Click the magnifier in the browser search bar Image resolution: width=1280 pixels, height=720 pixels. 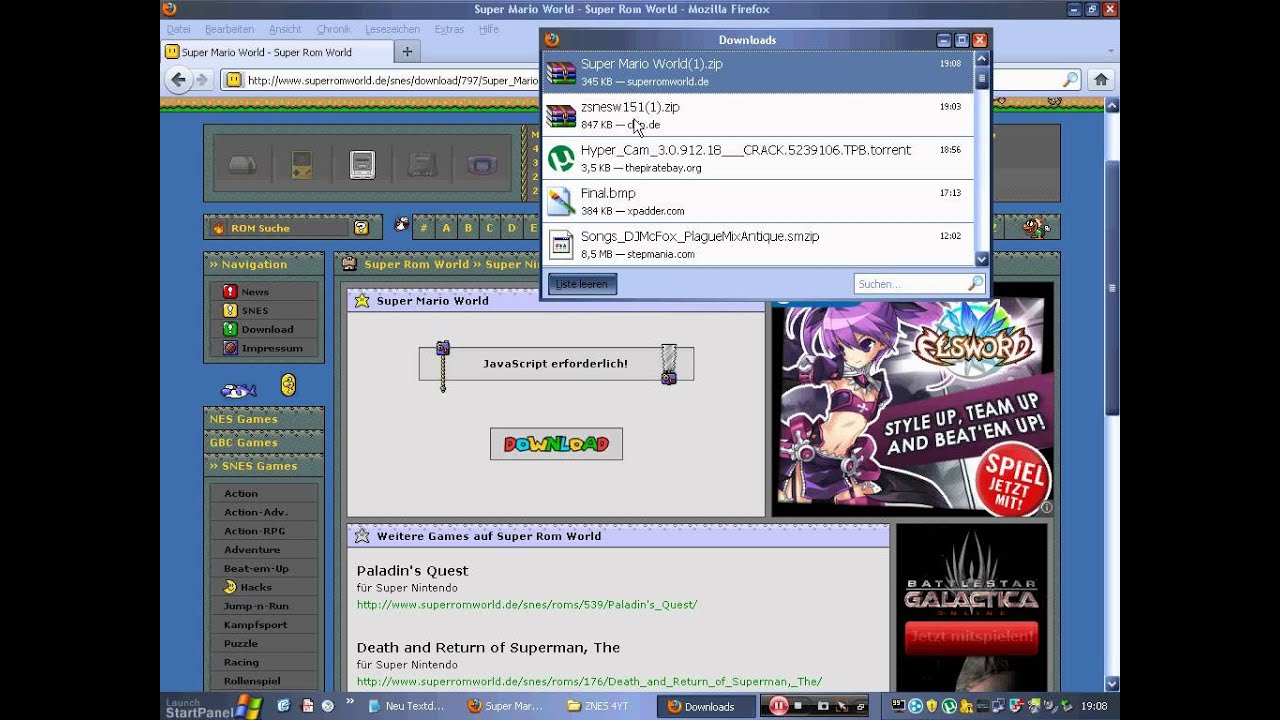1070,80
